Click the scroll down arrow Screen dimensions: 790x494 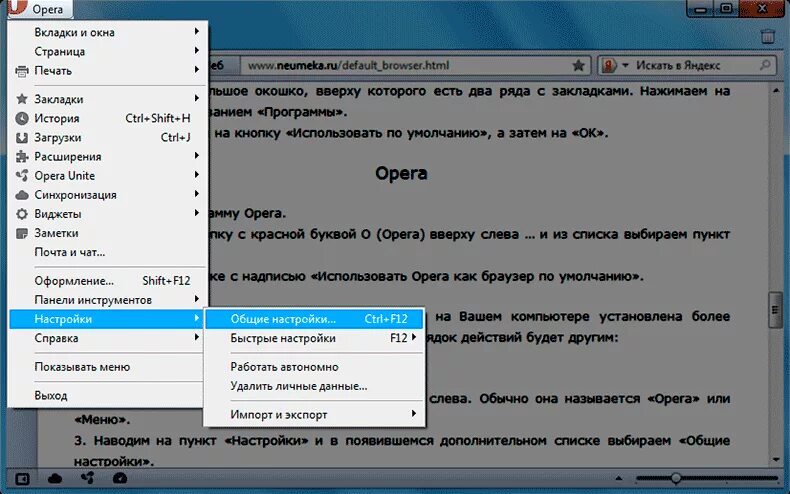coord(775,460)
